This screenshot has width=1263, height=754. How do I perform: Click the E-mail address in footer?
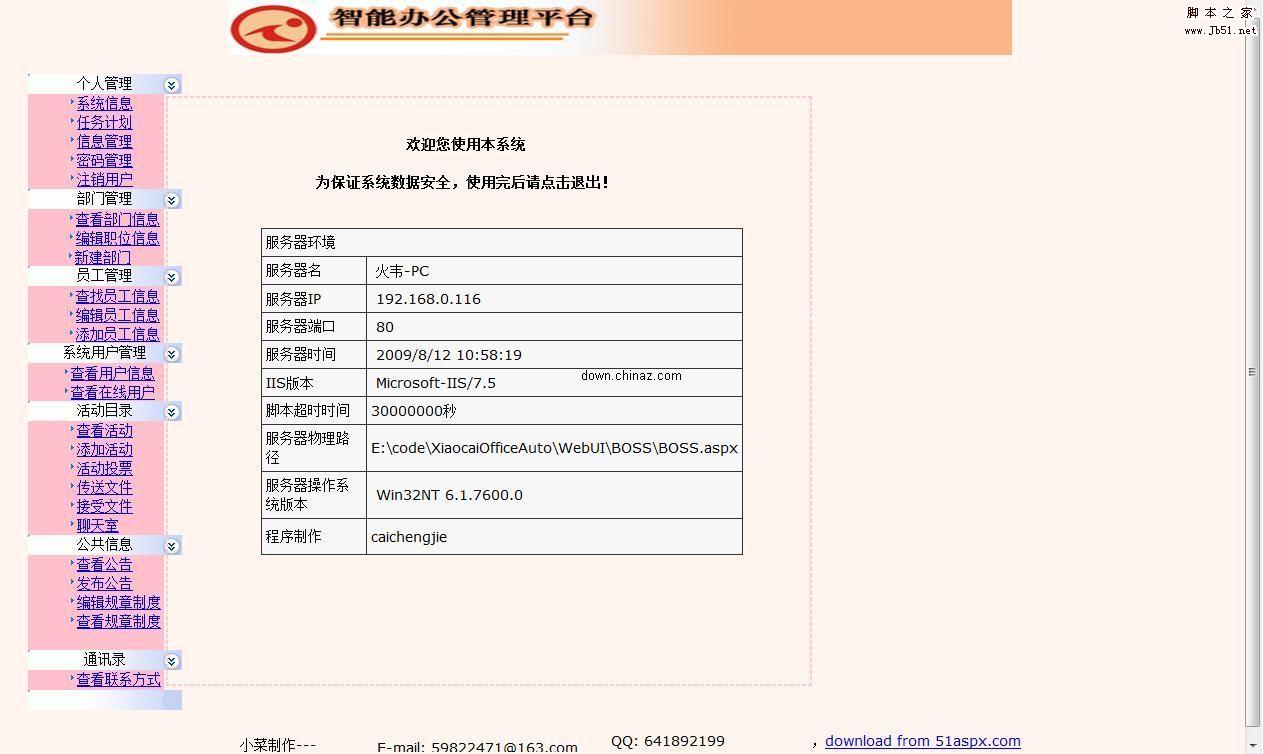pyautogui.click(x=504, y=747)
